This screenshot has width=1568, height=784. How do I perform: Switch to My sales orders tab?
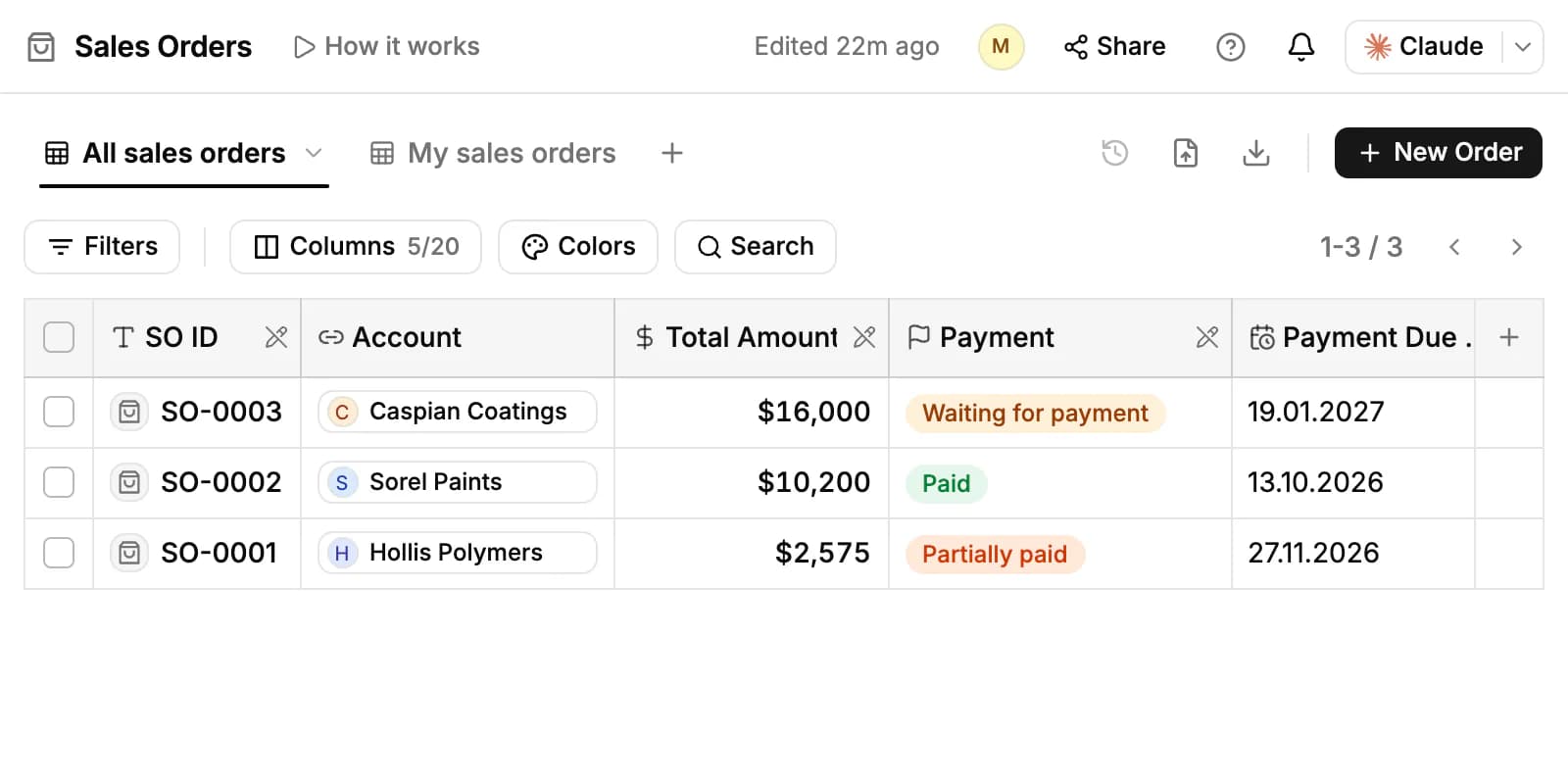(x=493, y=153)
